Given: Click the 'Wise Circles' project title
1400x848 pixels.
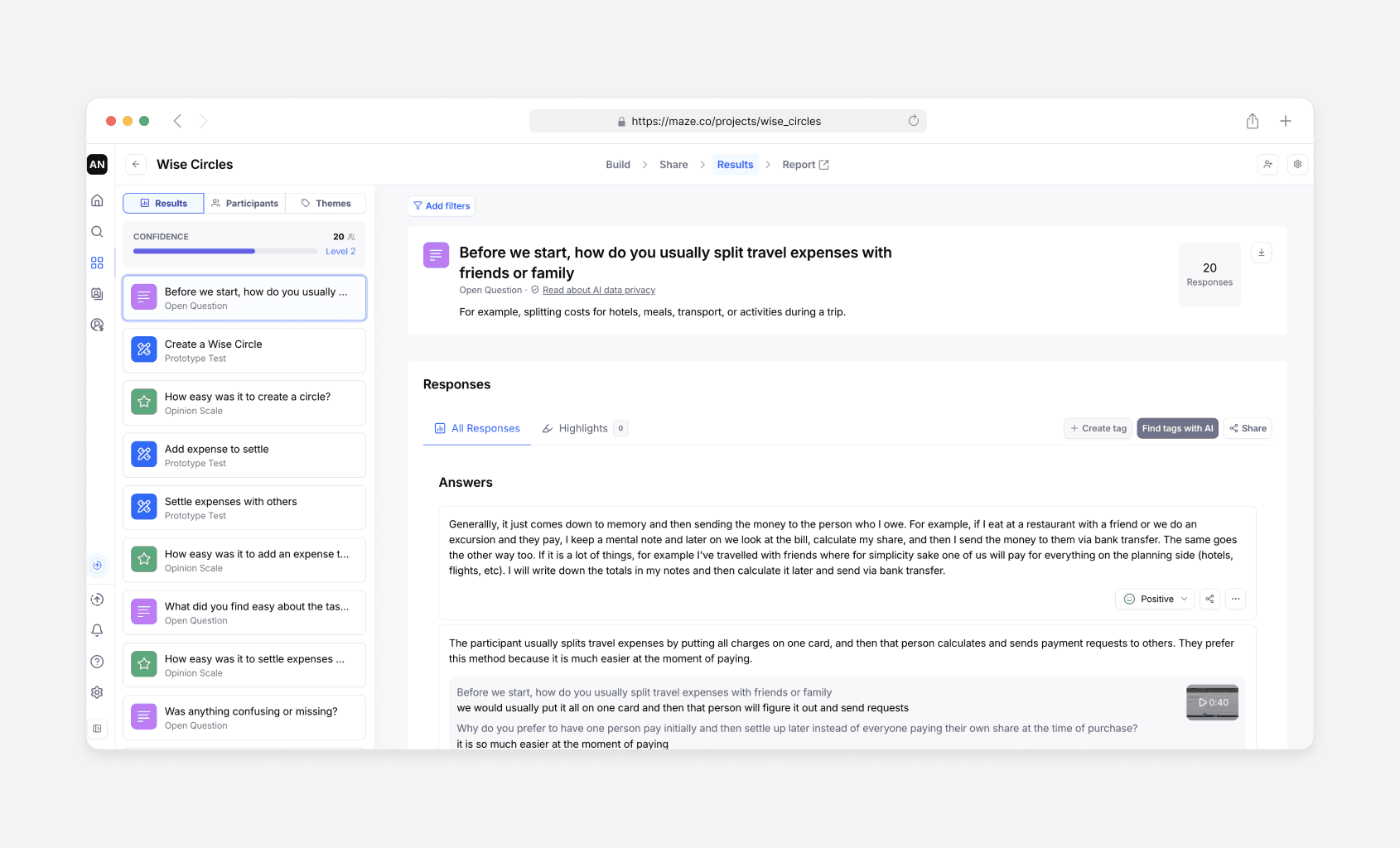Looking at the screenshot, I should tap(195, 165).
